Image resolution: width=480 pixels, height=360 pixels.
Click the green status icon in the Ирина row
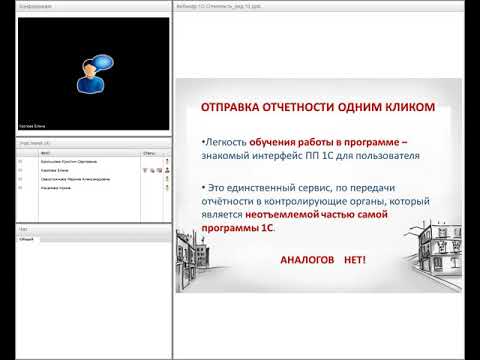[167, 188]
